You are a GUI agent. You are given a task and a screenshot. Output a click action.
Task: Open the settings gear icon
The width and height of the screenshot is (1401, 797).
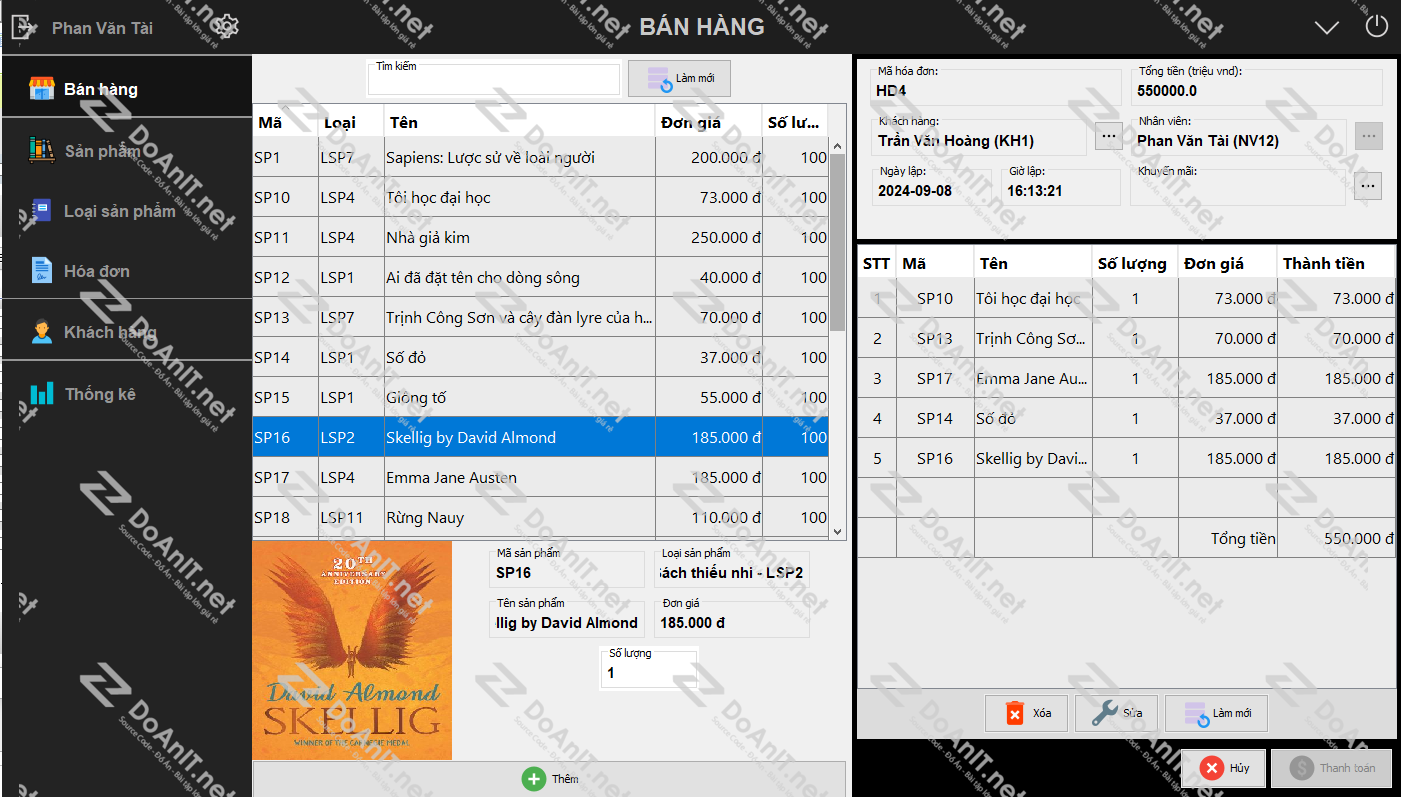[x=226, y=27]
